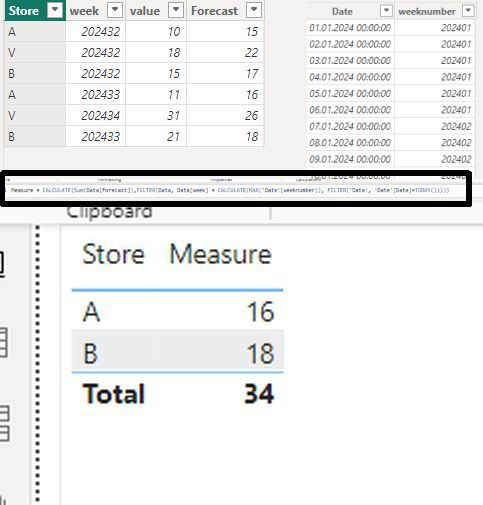Click the date cell 02.01.2024 00:00:00

[350, 44]
